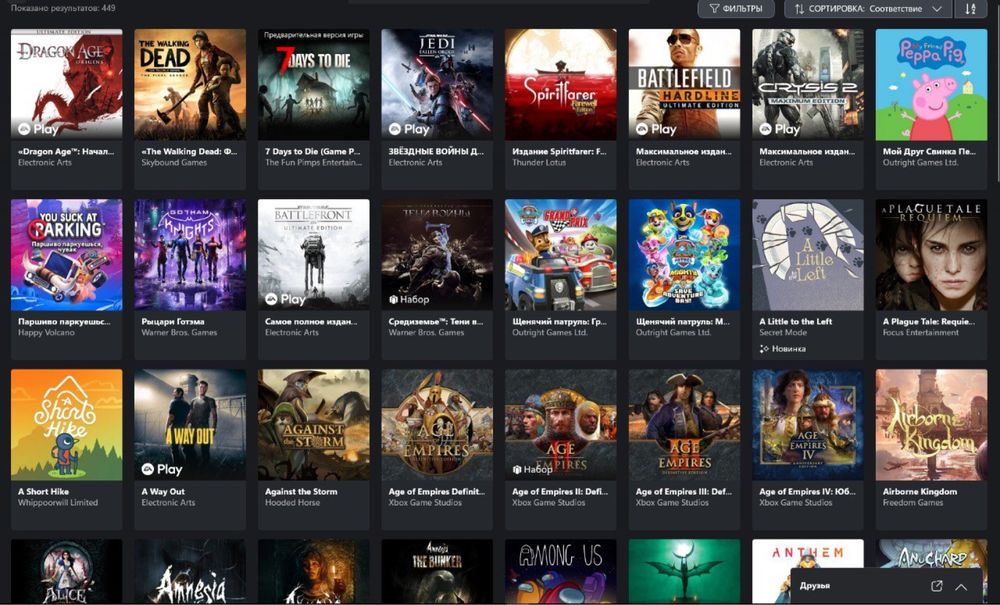Open Amnesia The Bunker cover
The height and width of the screenshot is (605, 1000).
point(437,571)
